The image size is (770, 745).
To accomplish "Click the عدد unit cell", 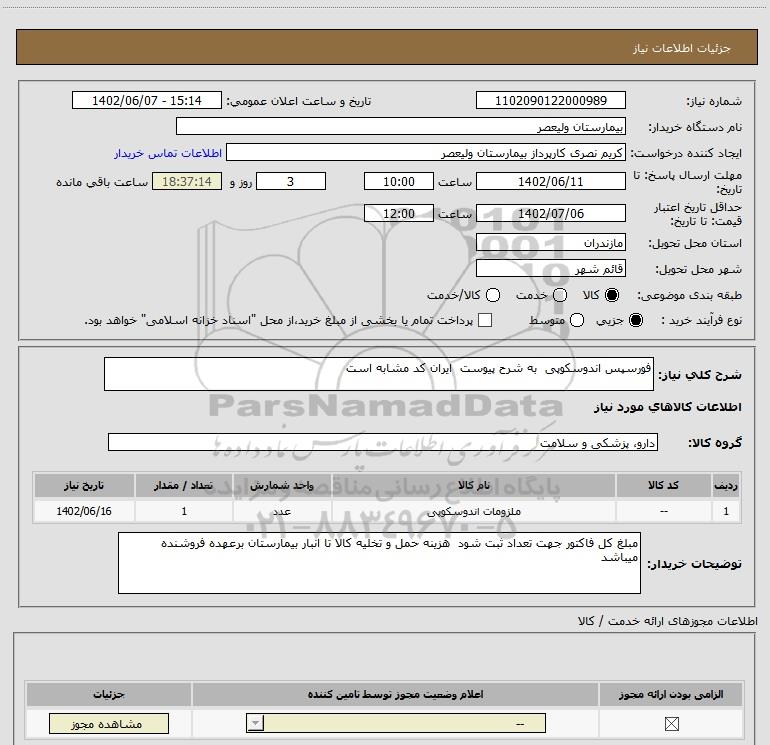I will tap(282, 511).
